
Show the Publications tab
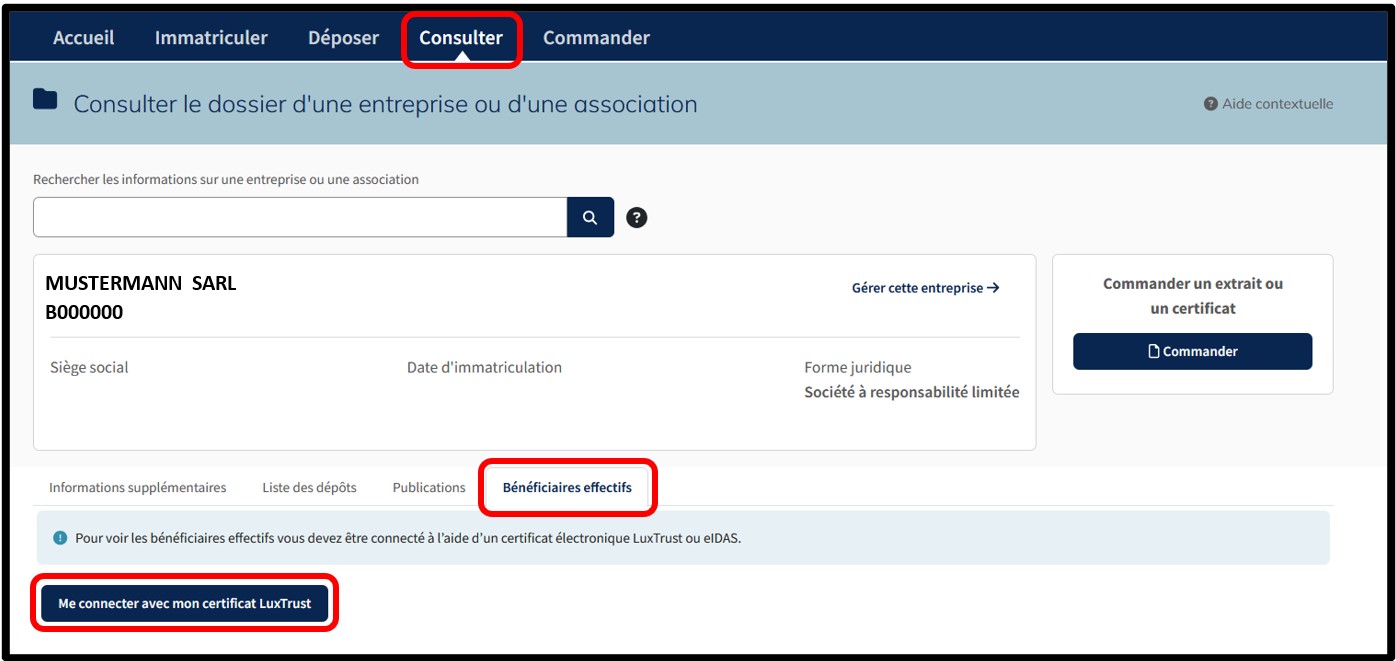(x=429, y=488)
